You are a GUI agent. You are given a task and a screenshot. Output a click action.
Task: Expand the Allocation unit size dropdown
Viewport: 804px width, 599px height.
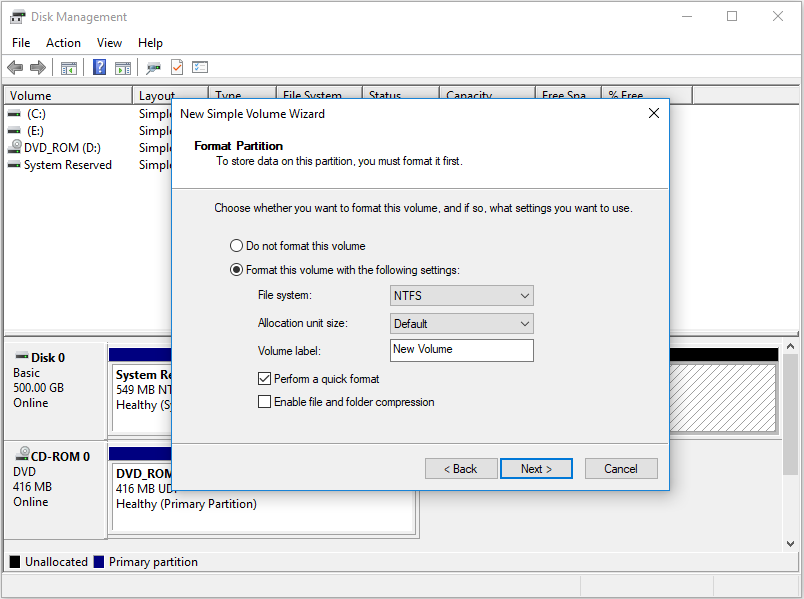click(461, 324)
